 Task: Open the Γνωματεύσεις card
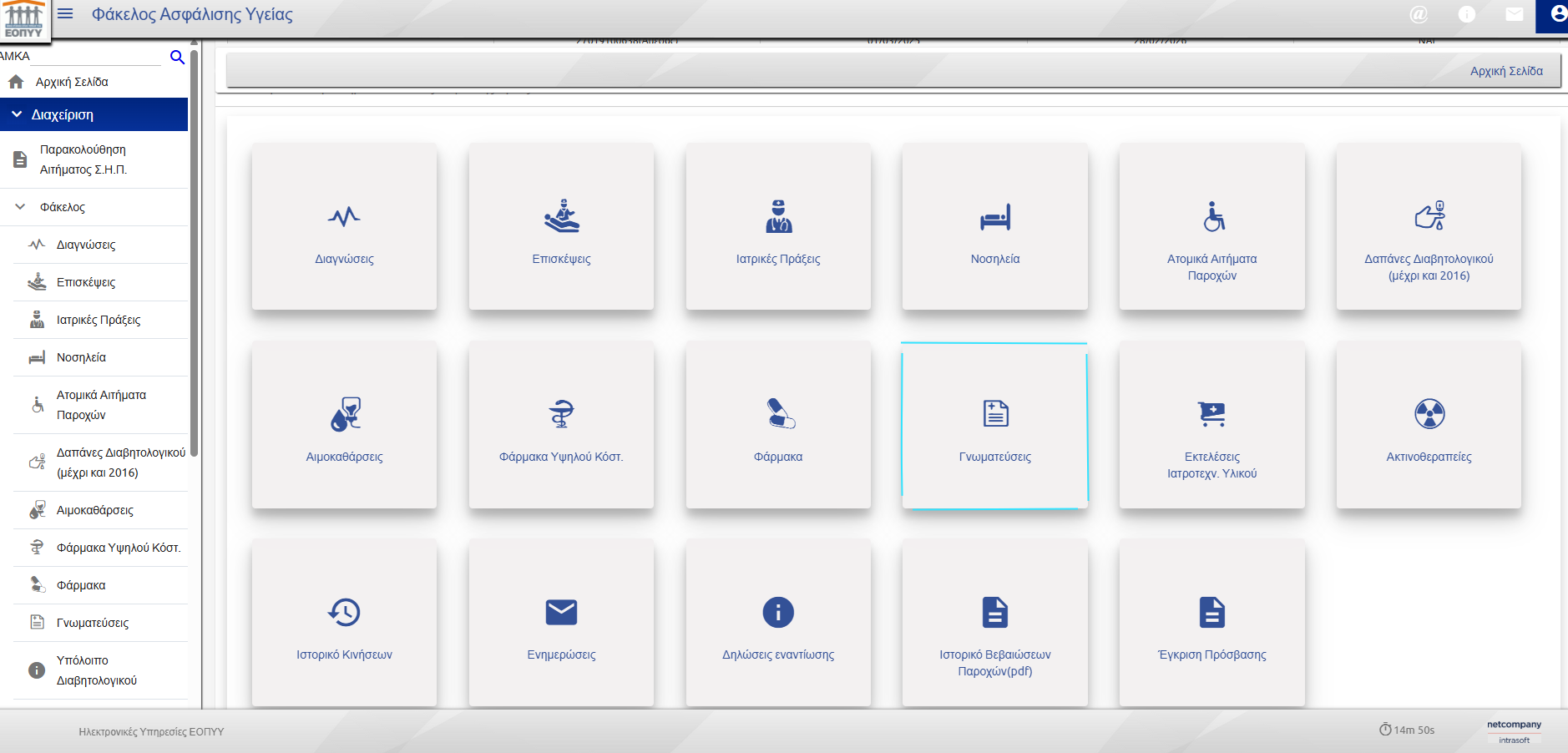995,425
